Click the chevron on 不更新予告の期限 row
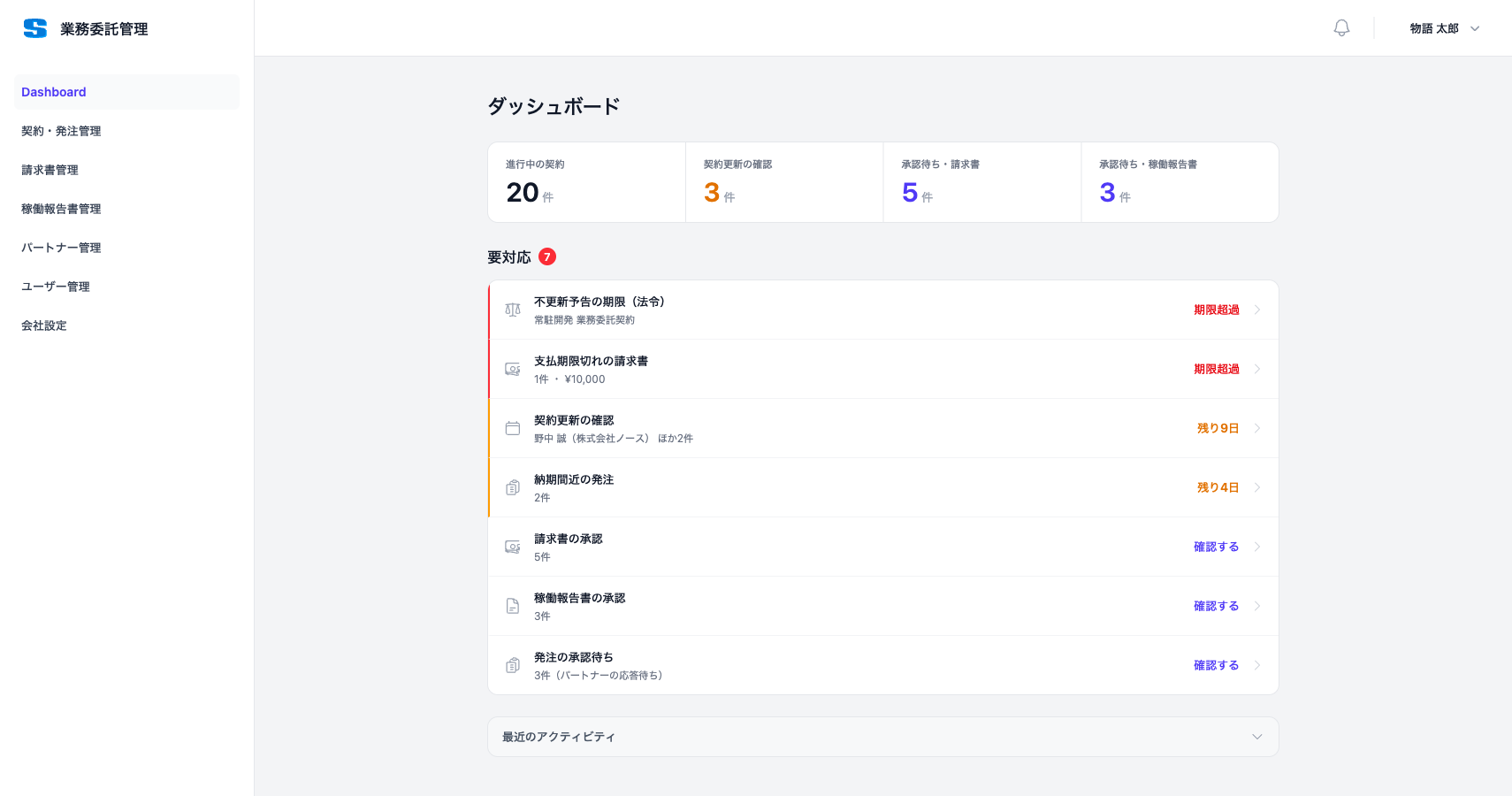 [x=1257, y=310]
